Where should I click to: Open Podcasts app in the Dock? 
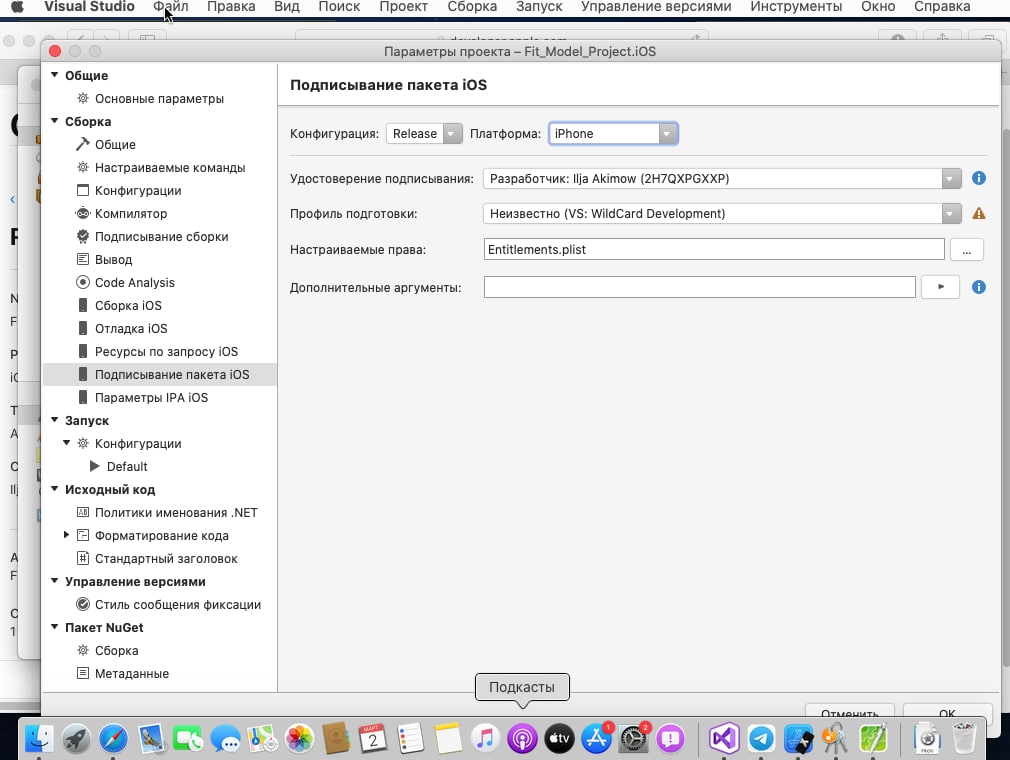[x=522, y=738]
